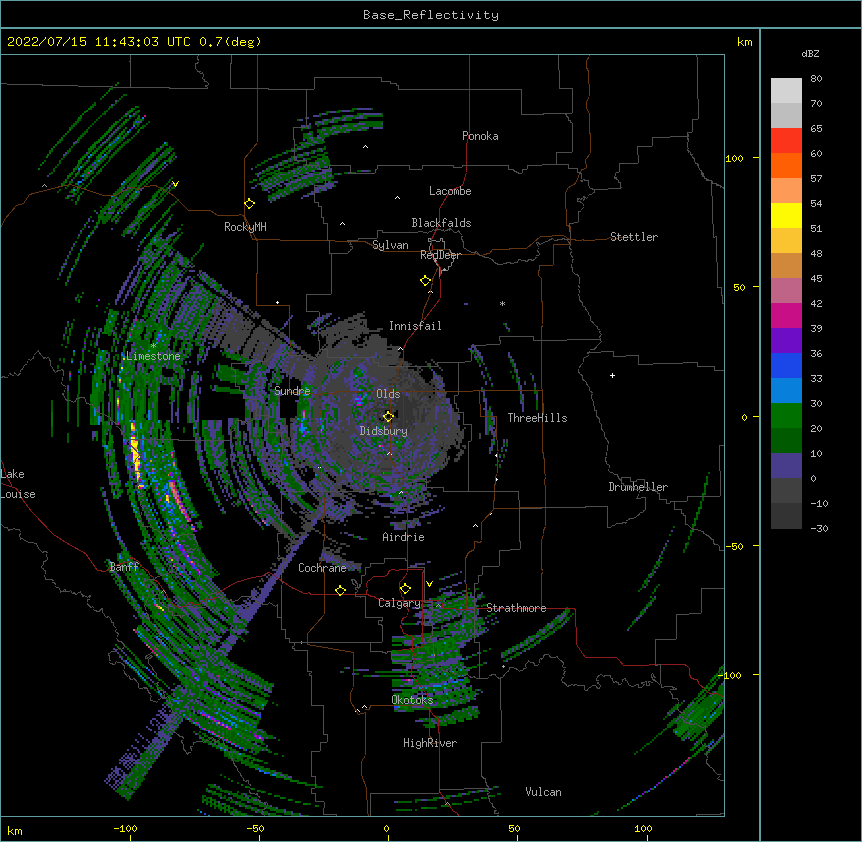Select the Innisfail label
Viewport: 862px width, 842px height.
coord(415,326)
